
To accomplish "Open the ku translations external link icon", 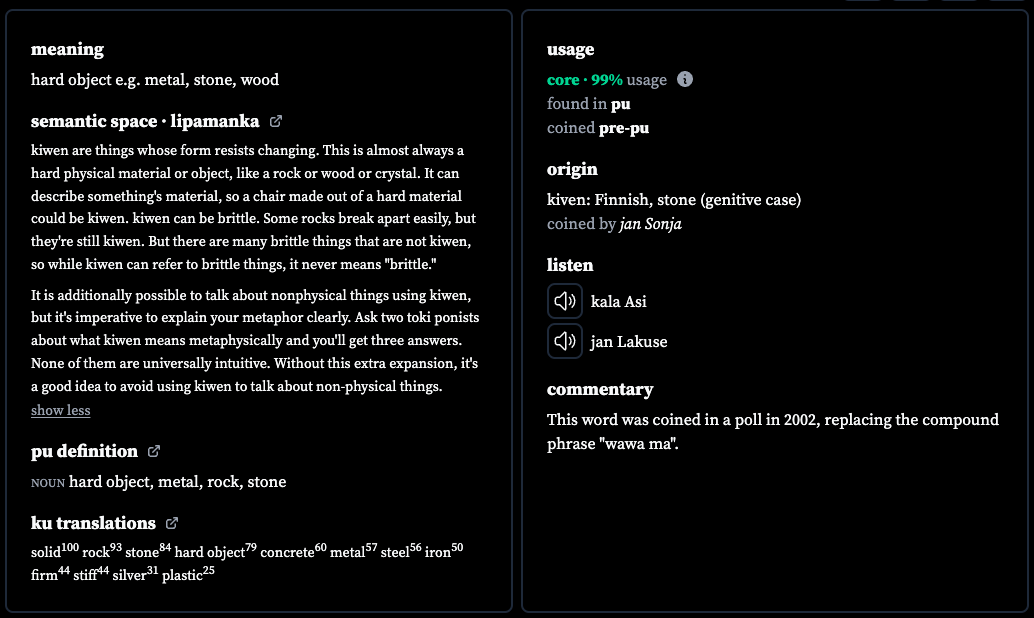I will tap(171, 523).
